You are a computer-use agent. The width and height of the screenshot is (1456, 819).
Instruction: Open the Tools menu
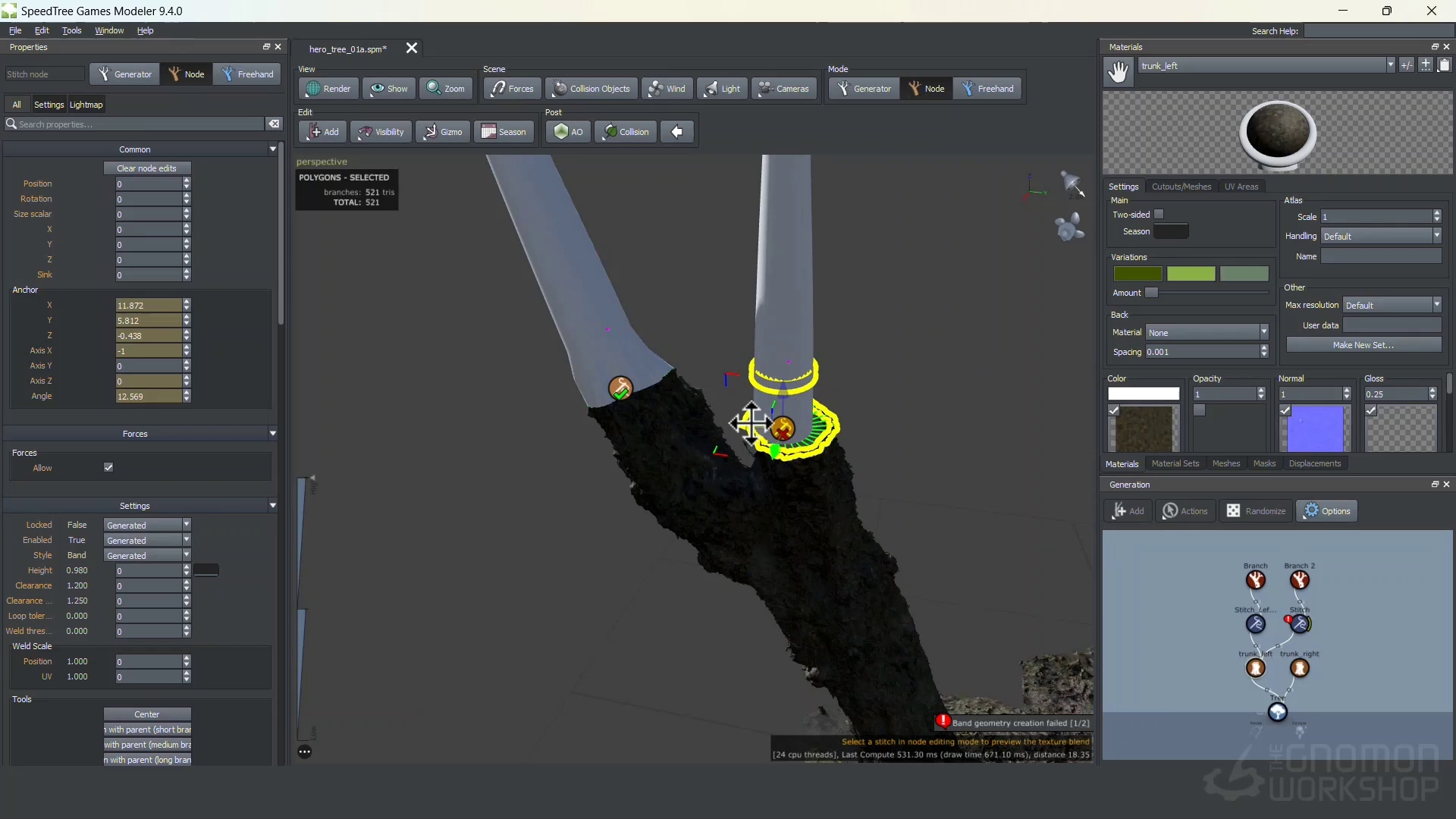tap(71, 30)
